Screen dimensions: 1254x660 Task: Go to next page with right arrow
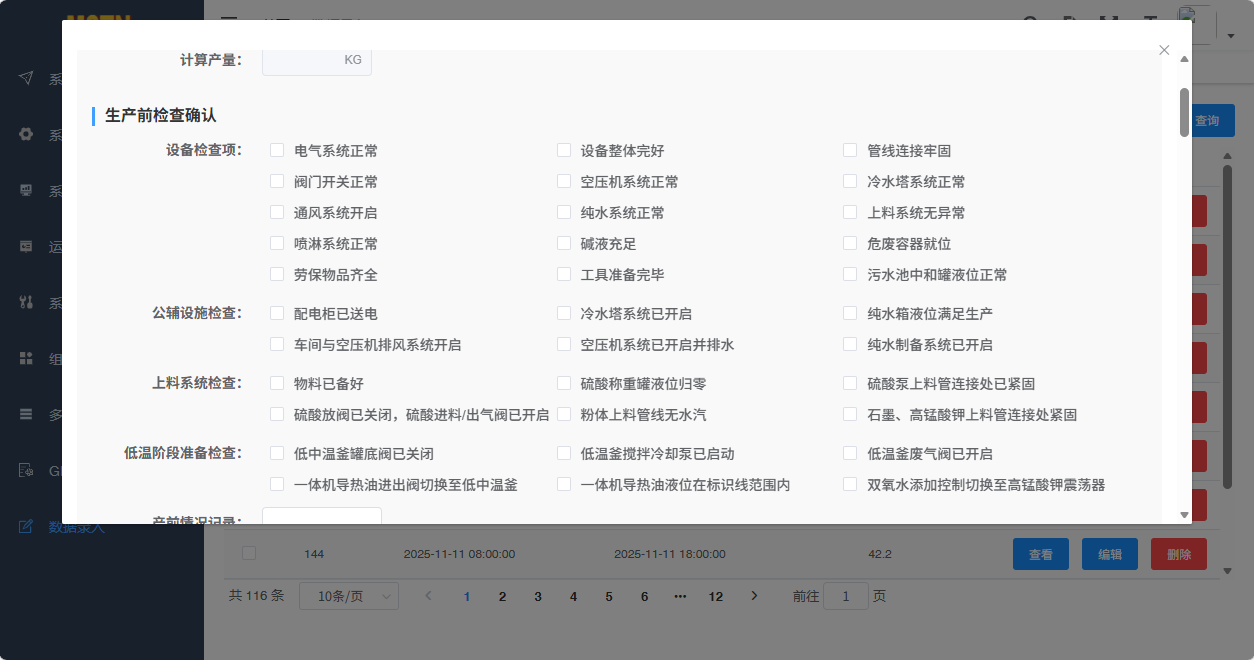[754, 596]
